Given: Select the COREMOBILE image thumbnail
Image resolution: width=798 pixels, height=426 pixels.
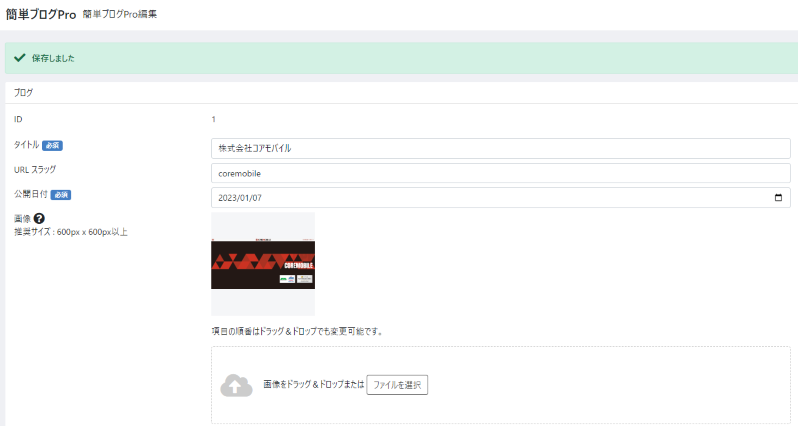Looking at the screenshot, I should click(x=263, y=264).
